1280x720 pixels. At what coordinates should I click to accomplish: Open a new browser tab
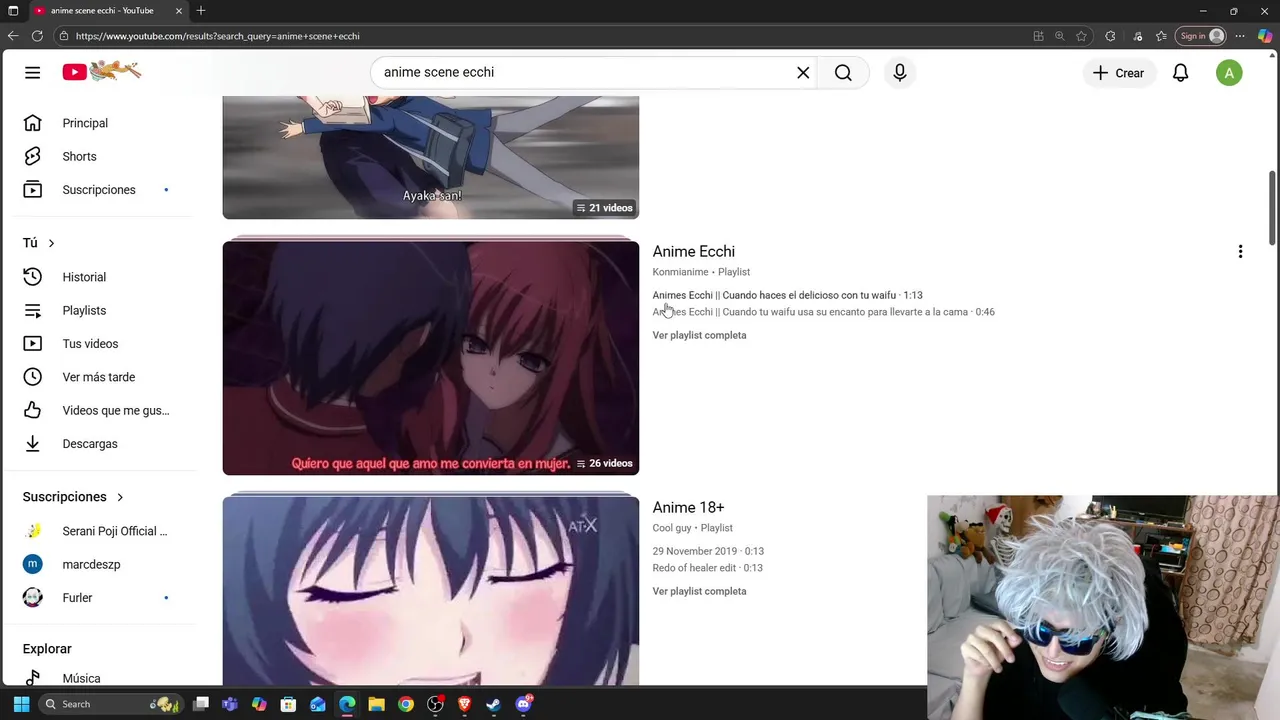(201, 10)
